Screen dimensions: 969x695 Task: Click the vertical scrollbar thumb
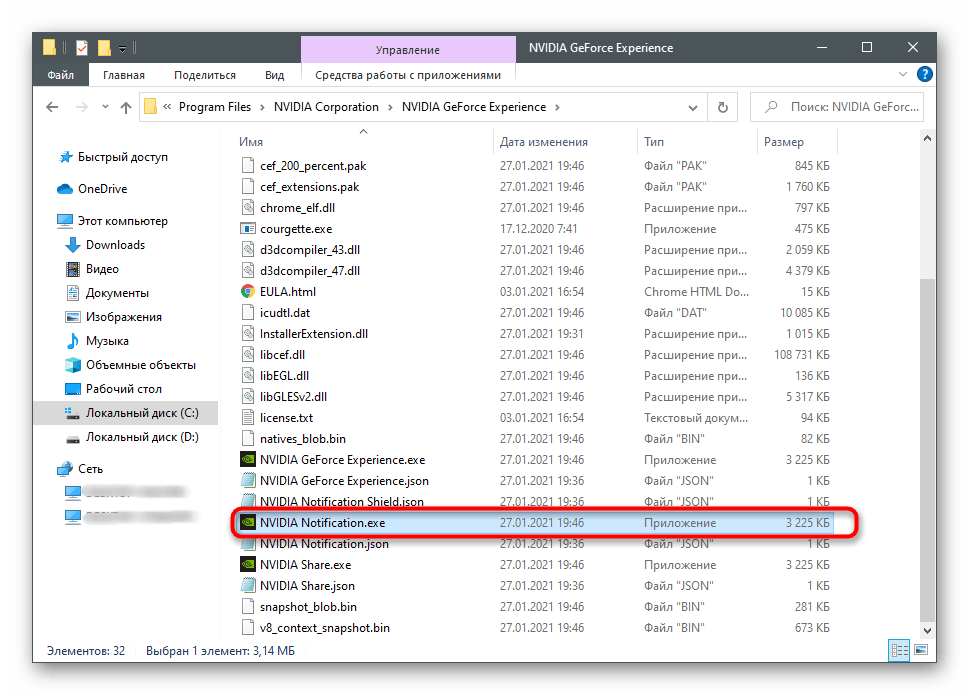927,449
